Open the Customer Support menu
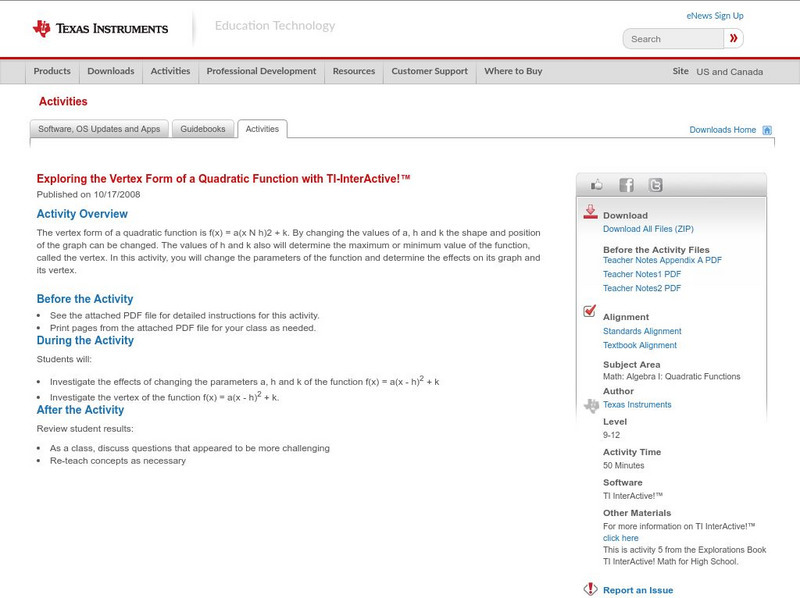800x598 pixels. [x=430, y=71]
